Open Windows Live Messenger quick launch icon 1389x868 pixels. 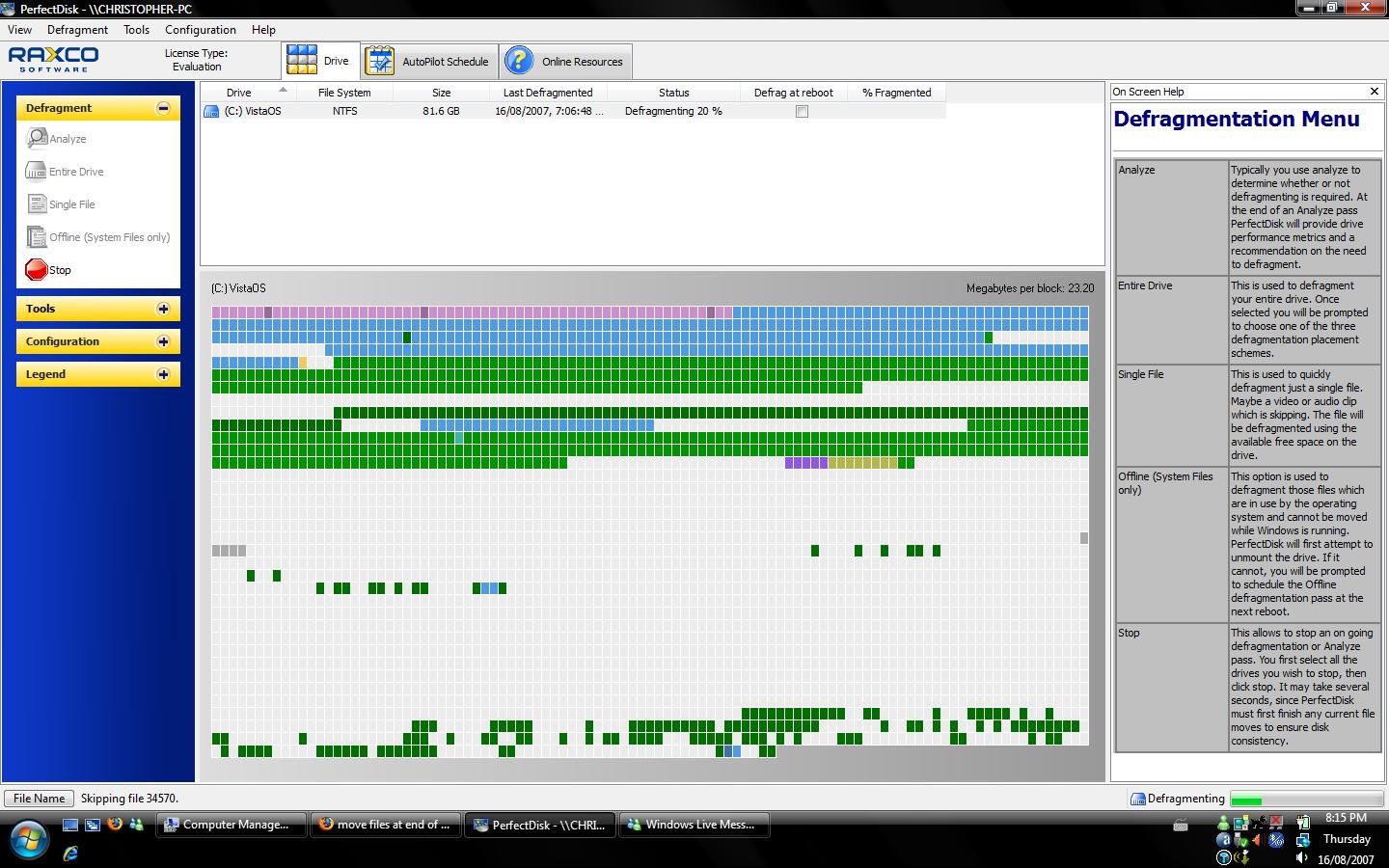click(137, 825)
